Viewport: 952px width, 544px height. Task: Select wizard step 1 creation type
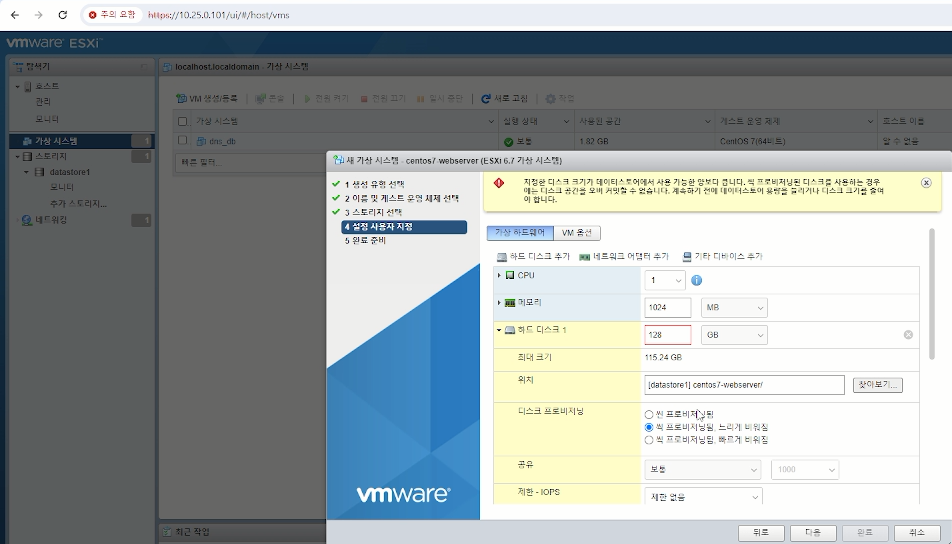pyautogui.click(x=375, y=184)
